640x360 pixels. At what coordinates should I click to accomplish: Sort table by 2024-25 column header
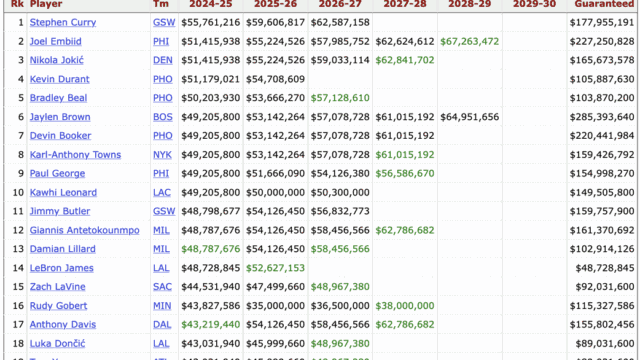point(211,4)
